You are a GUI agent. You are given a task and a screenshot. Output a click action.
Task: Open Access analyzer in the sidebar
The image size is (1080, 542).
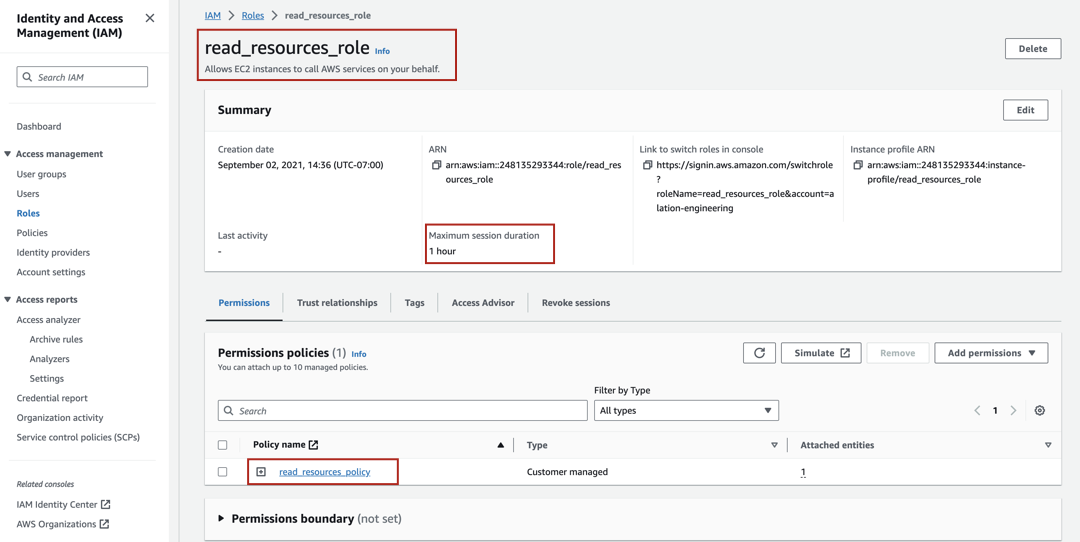pyautogui.click(x=48, y=320)
